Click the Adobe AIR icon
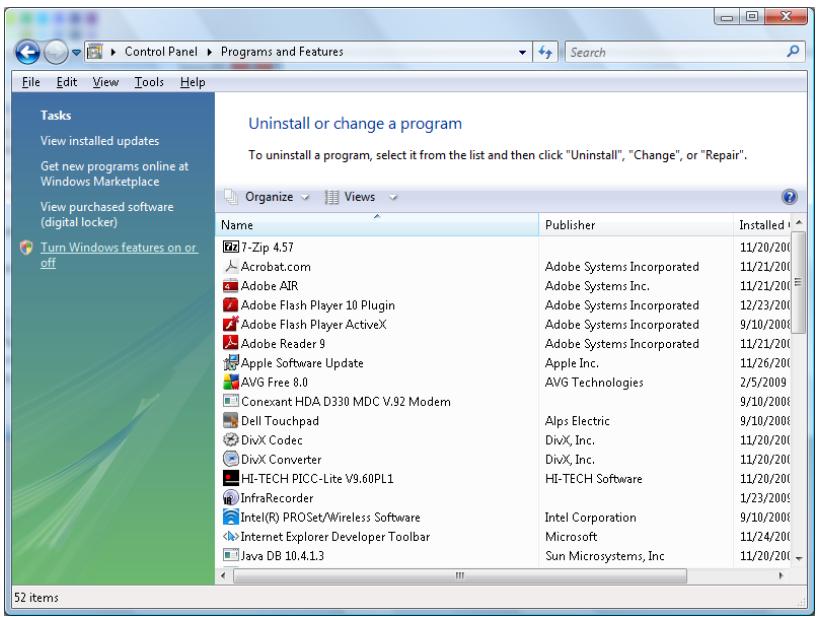Viewport: 817px width, 617px height. (230, 286)
